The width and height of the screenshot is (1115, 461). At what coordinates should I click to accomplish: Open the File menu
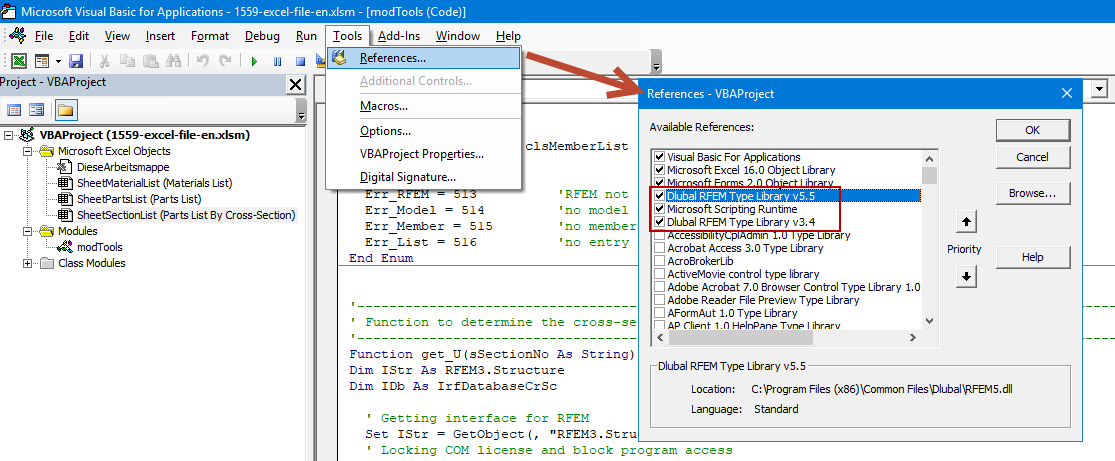pos(44,36)
